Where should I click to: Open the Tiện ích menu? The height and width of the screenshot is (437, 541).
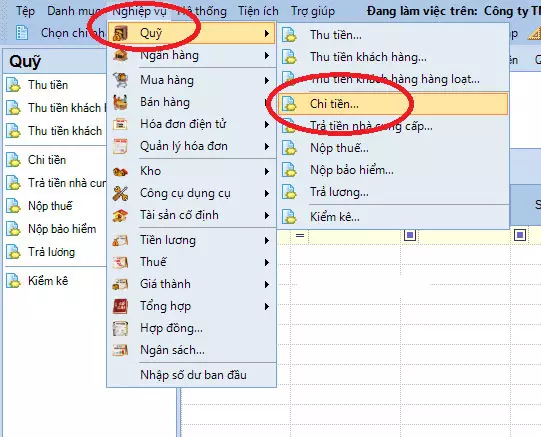pos(258,11)
